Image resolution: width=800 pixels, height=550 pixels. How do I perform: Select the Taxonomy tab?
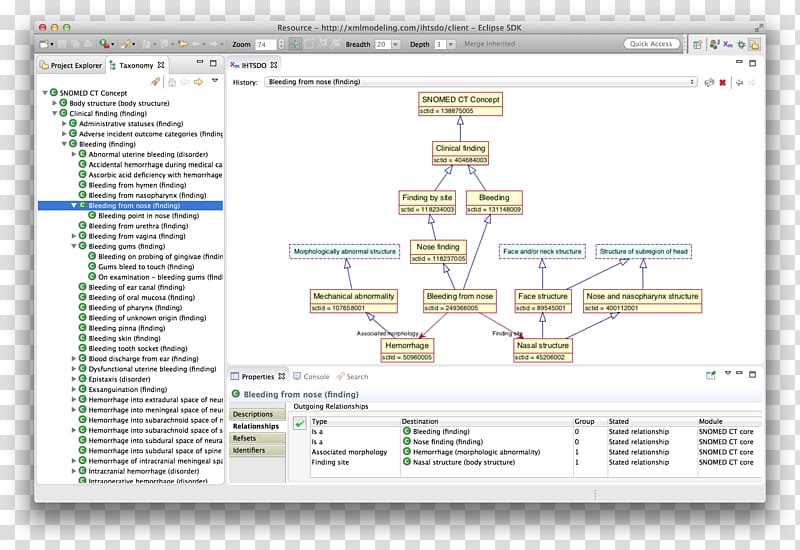pyautogui.click(x=136, y=65)
